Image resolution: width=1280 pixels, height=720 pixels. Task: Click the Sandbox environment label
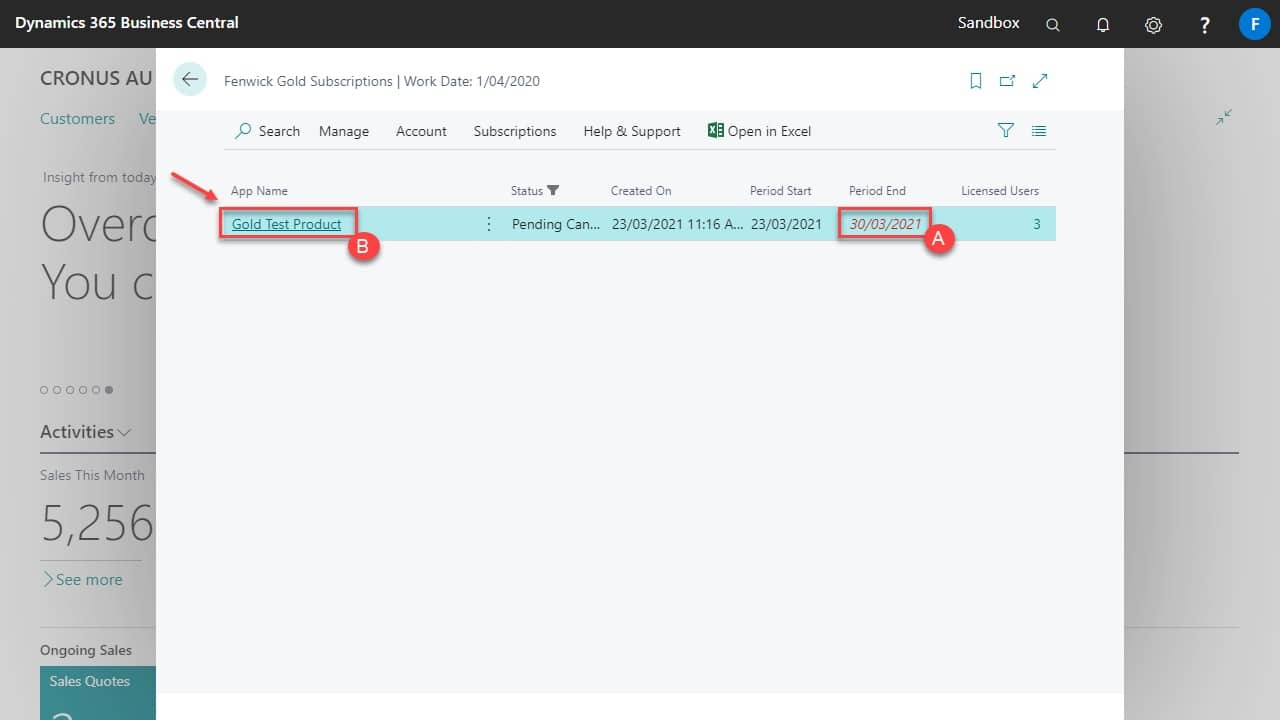pyautogui.click(x=989, y=22)
